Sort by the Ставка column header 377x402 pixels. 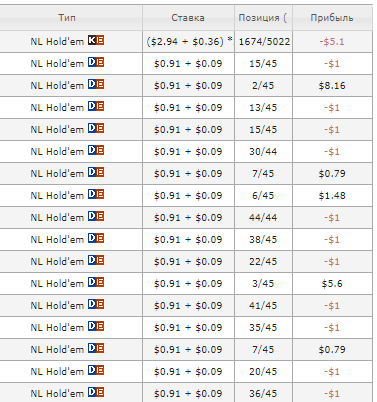tap(188, 17)
